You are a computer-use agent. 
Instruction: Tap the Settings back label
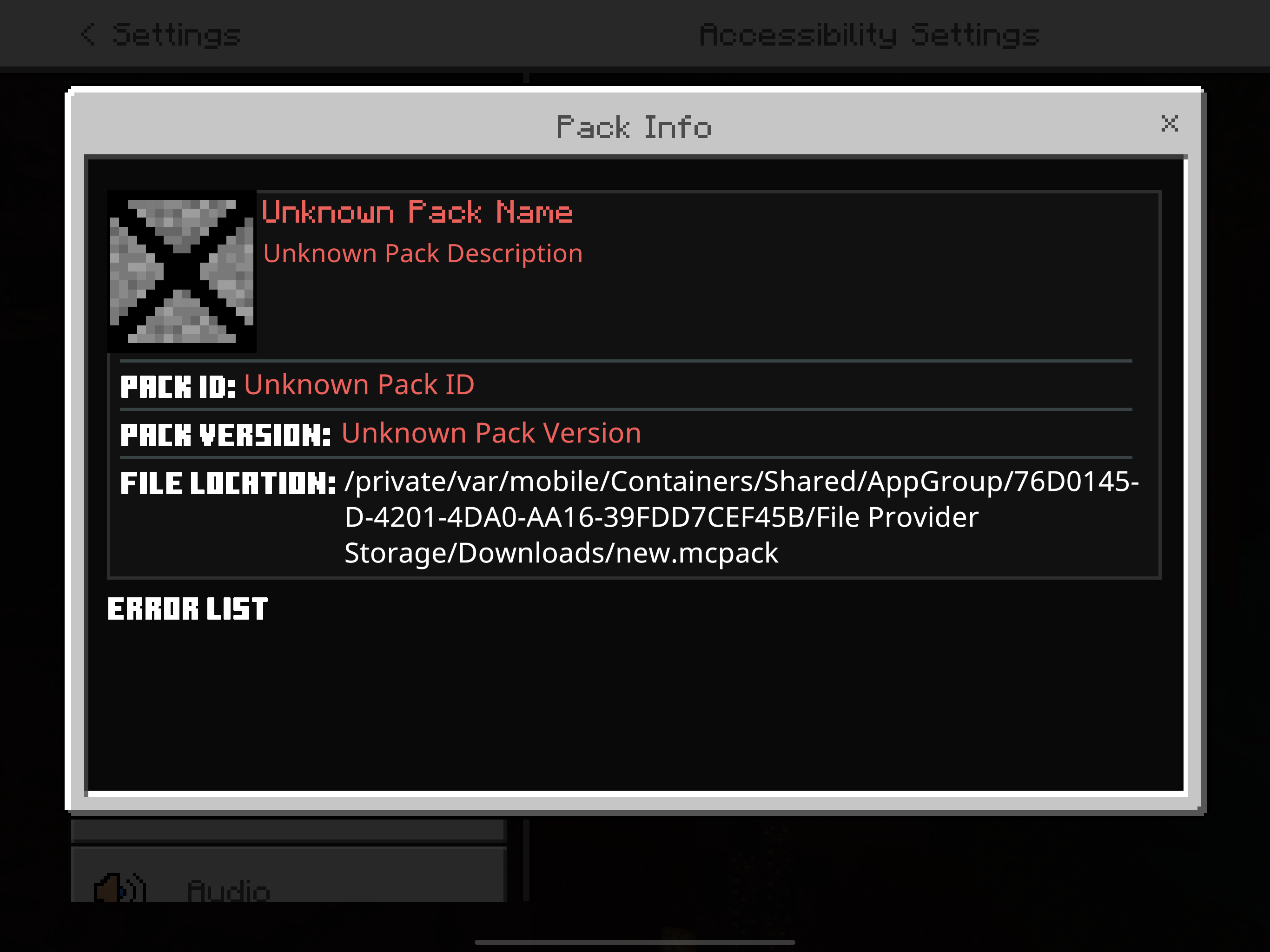click(x=177, y=34)
